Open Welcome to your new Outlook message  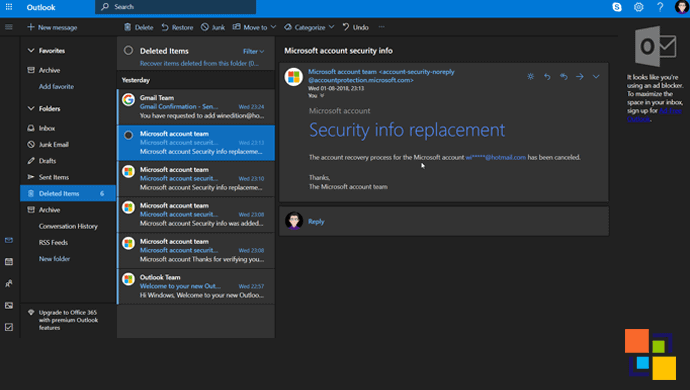(x=196, y=286)
